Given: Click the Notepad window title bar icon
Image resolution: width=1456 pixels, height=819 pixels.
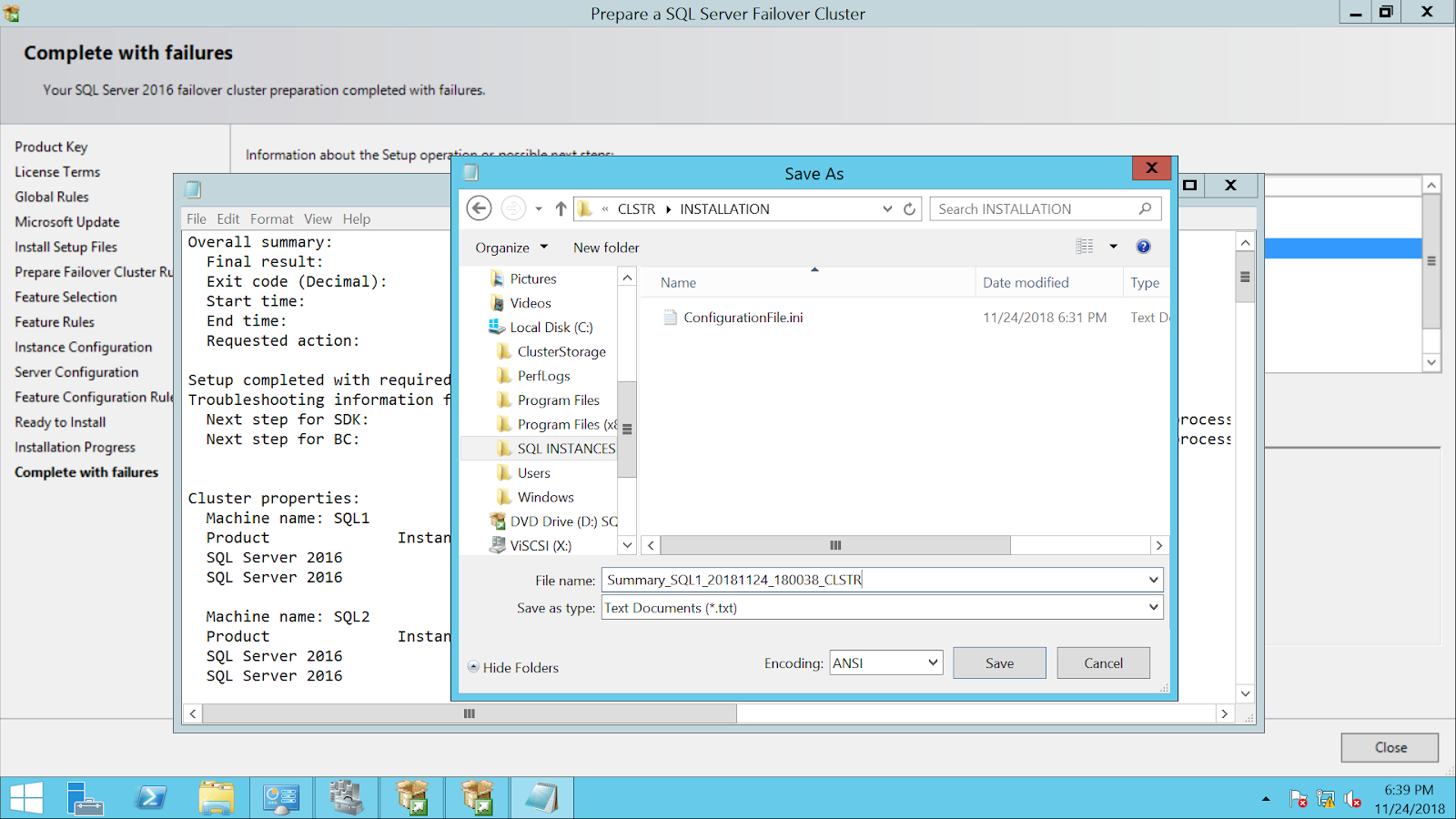Looking at the screenshot, I should pos(193,189).
